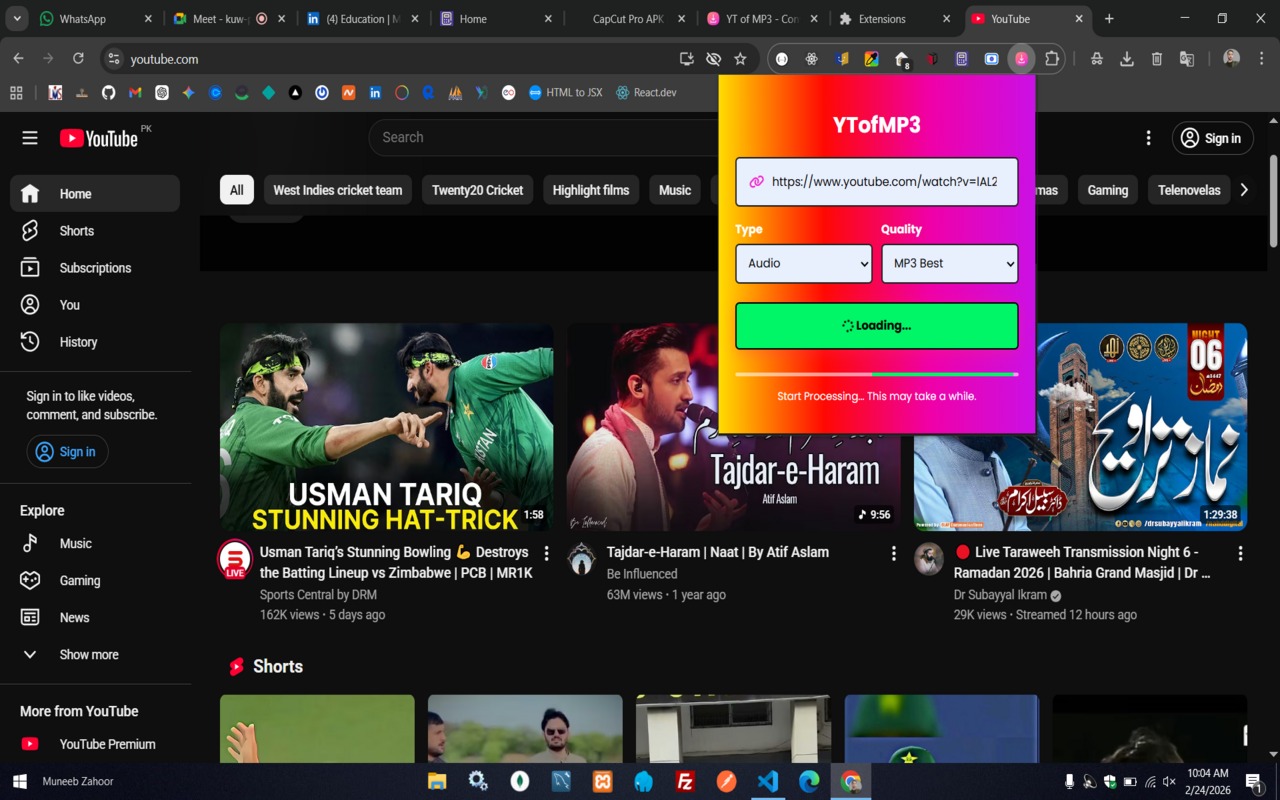This screenshot has height=800, width=1280.
Task: Open a new browser tab
Action: pos(1109,18)
